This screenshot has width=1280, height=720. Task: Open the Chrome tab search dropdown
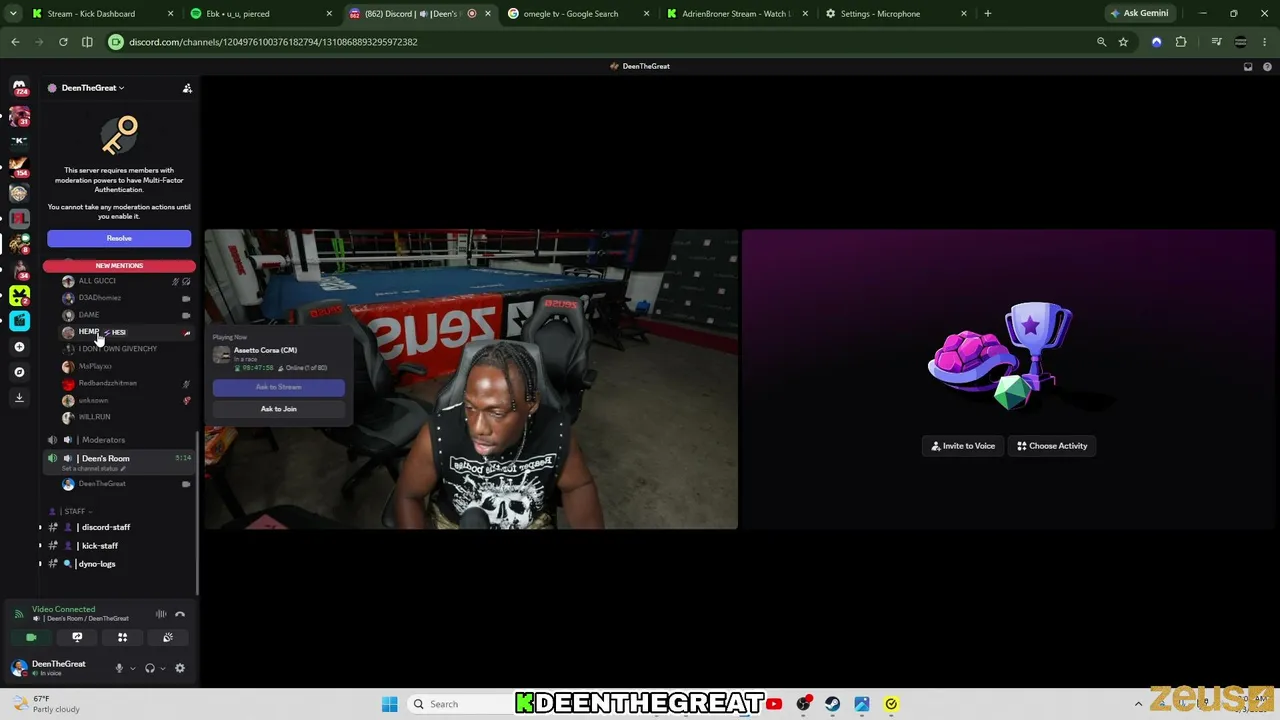pyautogui.click(x=13, y=14)
